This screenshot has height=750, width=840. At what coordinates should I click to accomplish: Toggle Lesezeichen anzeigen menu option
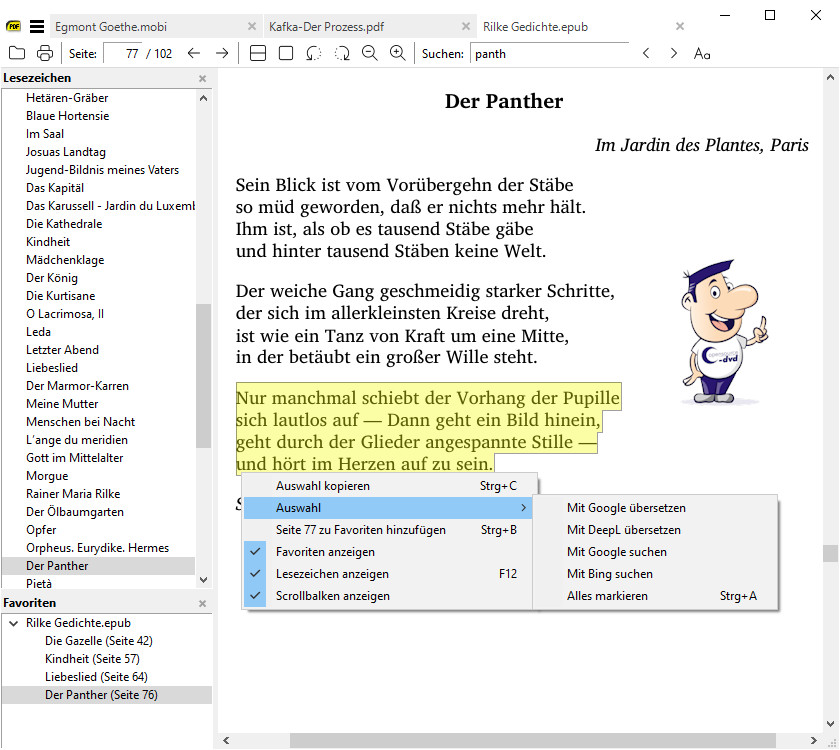point(332,574)
